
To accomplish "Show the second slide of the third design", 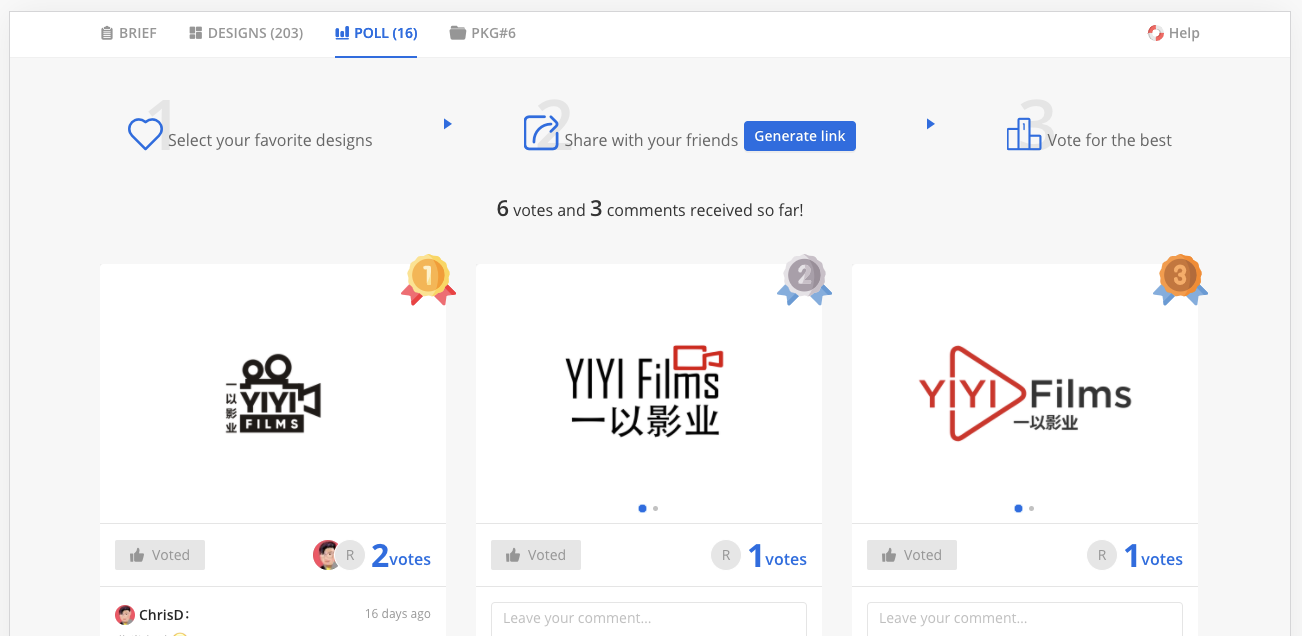I will pyautogui.click(x=1031, y=508).
